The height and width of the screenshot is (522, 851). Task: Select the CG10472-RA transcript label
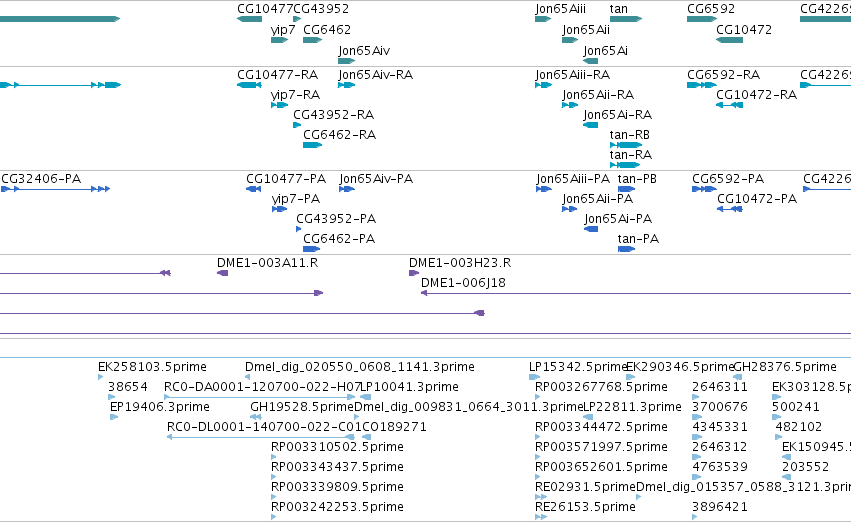[x=757, y=95]
